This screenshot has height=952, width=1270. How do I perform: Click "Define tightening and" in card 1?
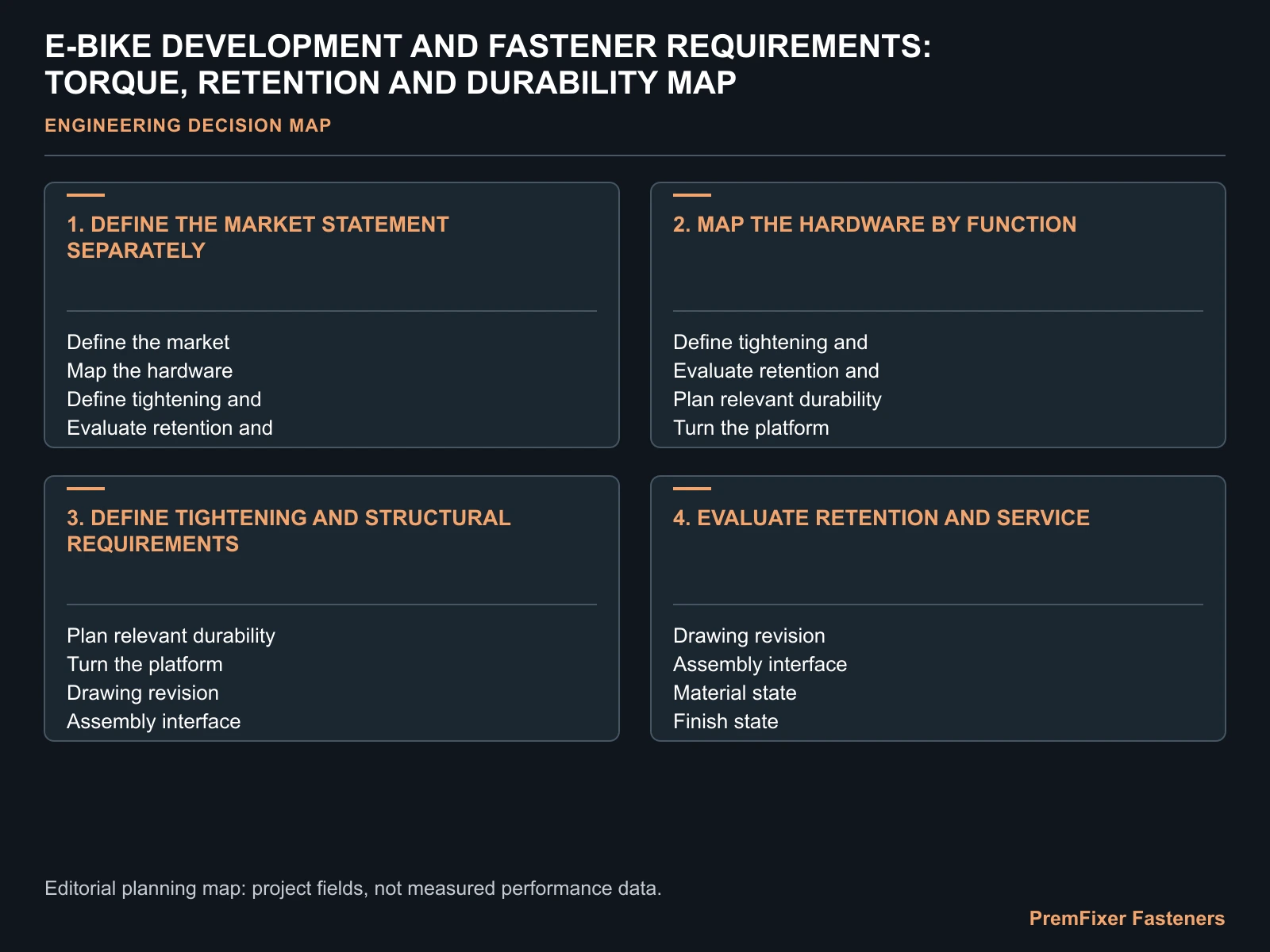point(164,399)
